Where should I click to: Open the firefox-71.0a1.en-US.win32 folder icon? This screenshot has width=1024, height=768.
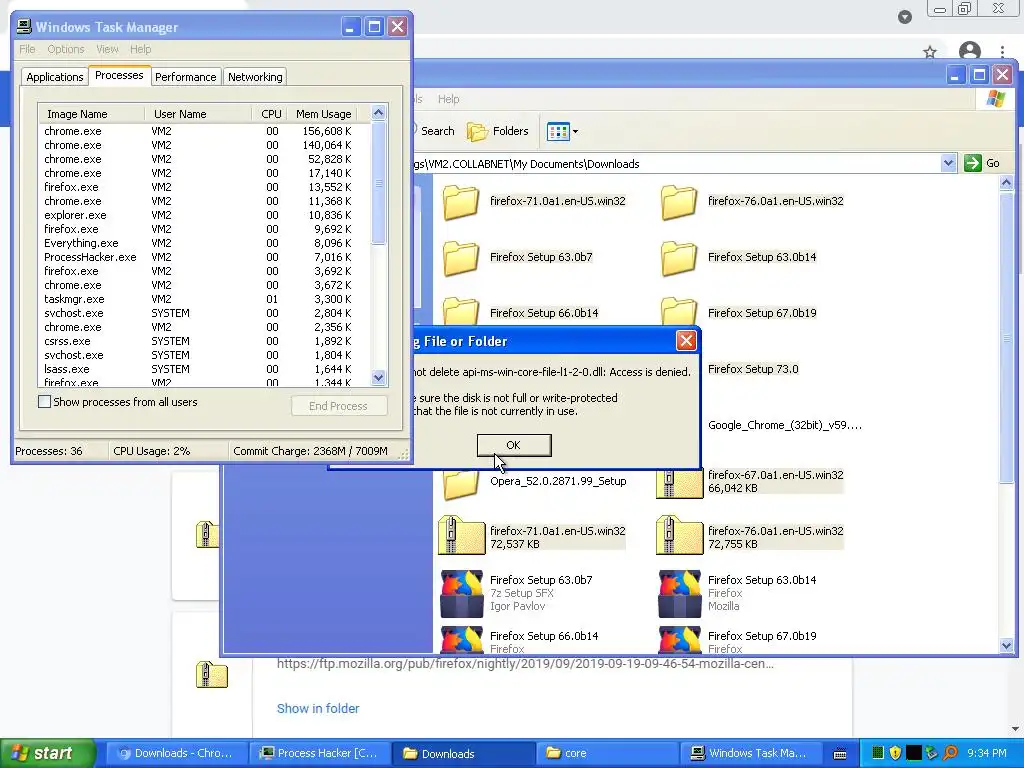(461, 202)
